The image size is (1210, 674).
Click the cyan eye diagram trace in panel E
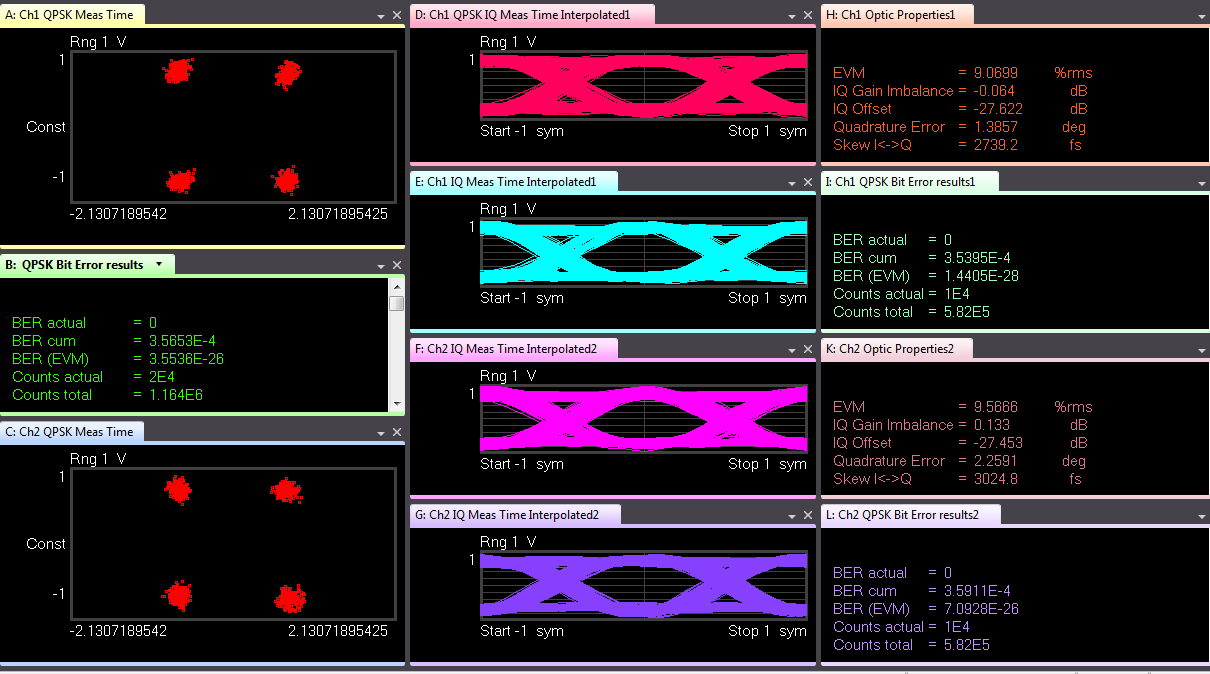[x=643, y=254]
